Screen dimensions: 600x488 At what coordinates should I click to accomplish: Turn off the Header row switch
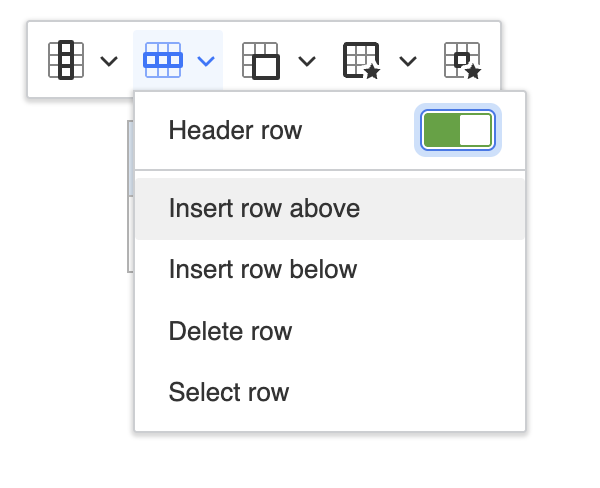click(x=457, y=130)
